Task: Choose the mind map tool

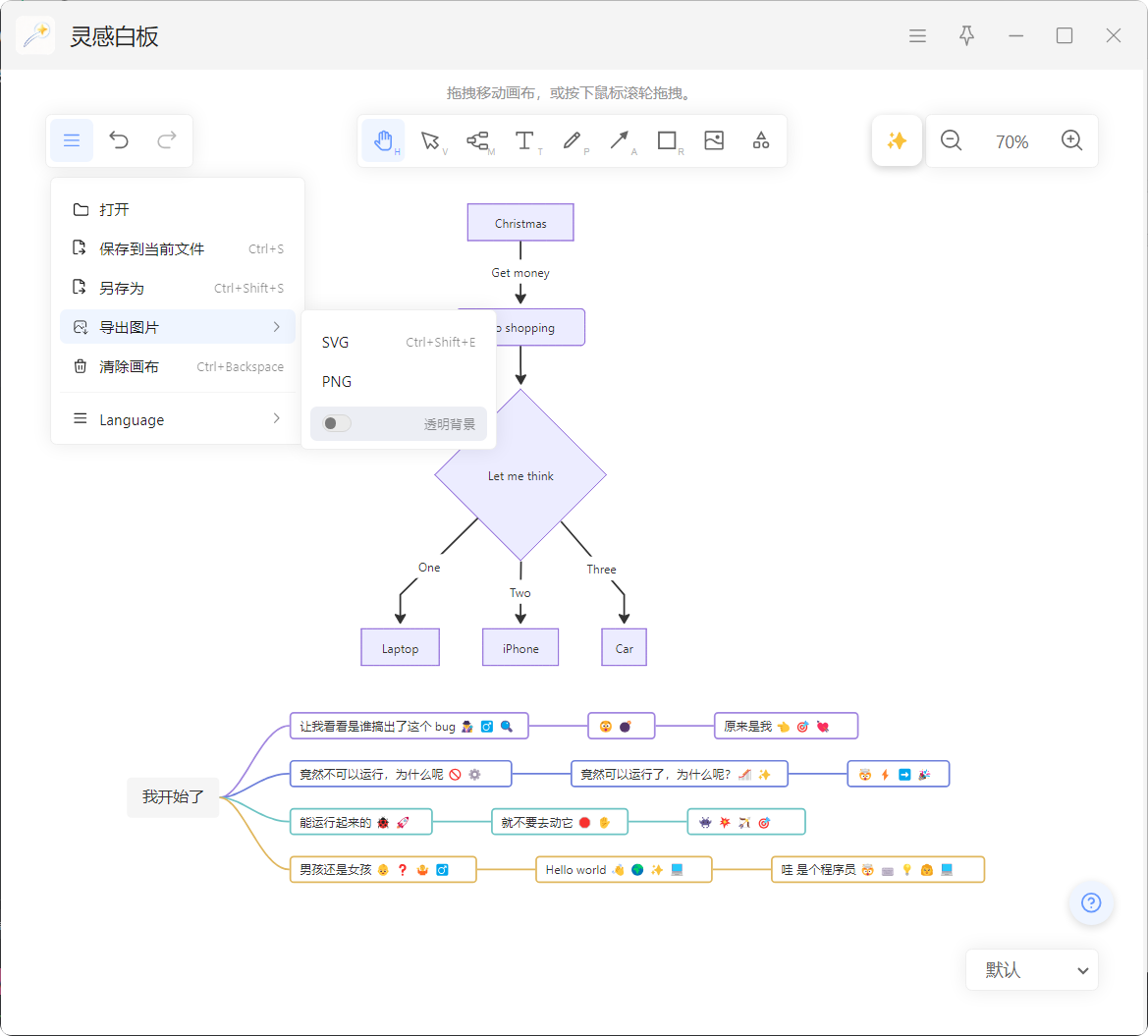Action: [x=477, y=140]
